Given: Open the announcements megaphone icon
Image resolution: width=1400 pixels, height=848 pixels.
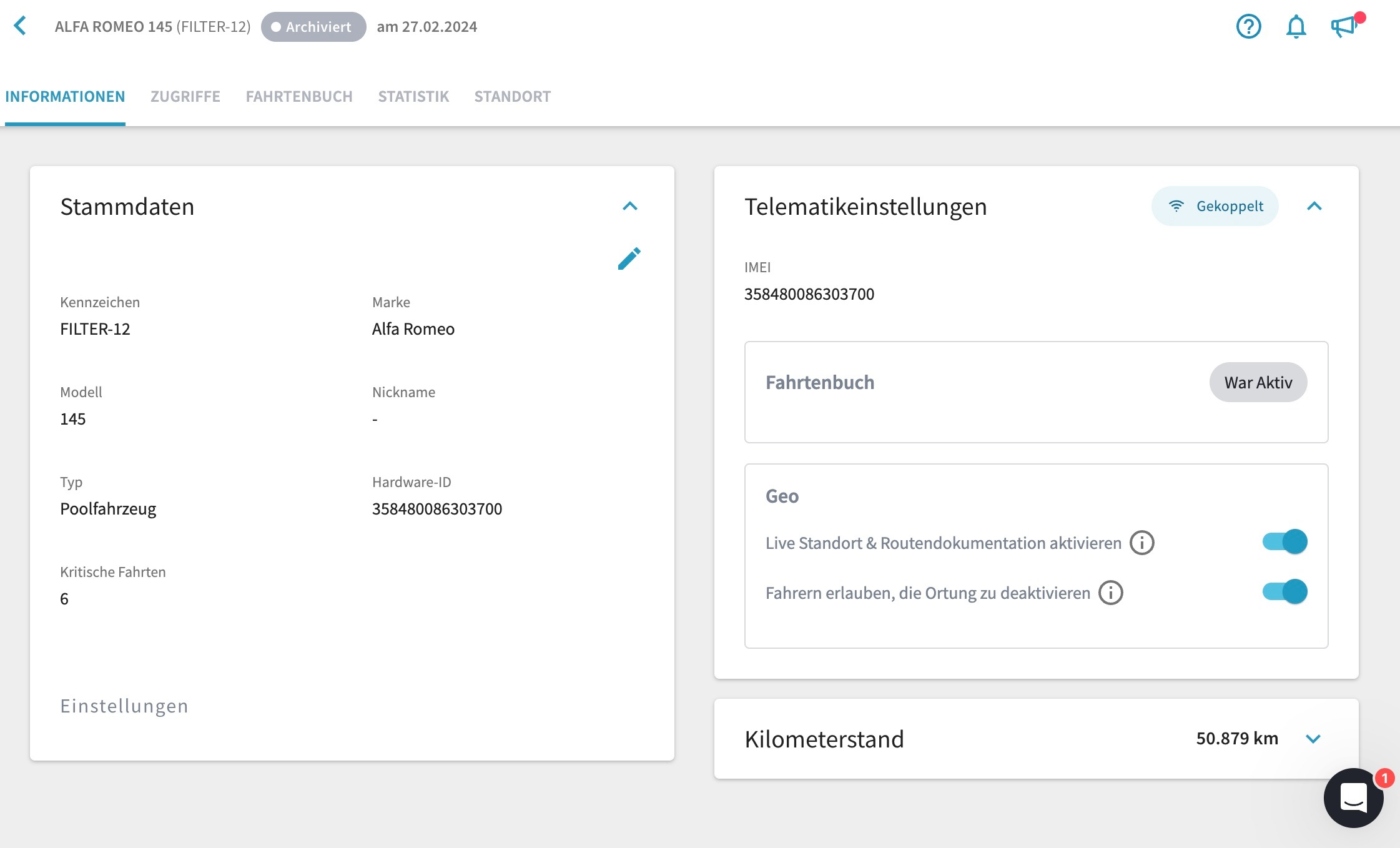Looking at the screenshot, I should tap(1343, 26).
